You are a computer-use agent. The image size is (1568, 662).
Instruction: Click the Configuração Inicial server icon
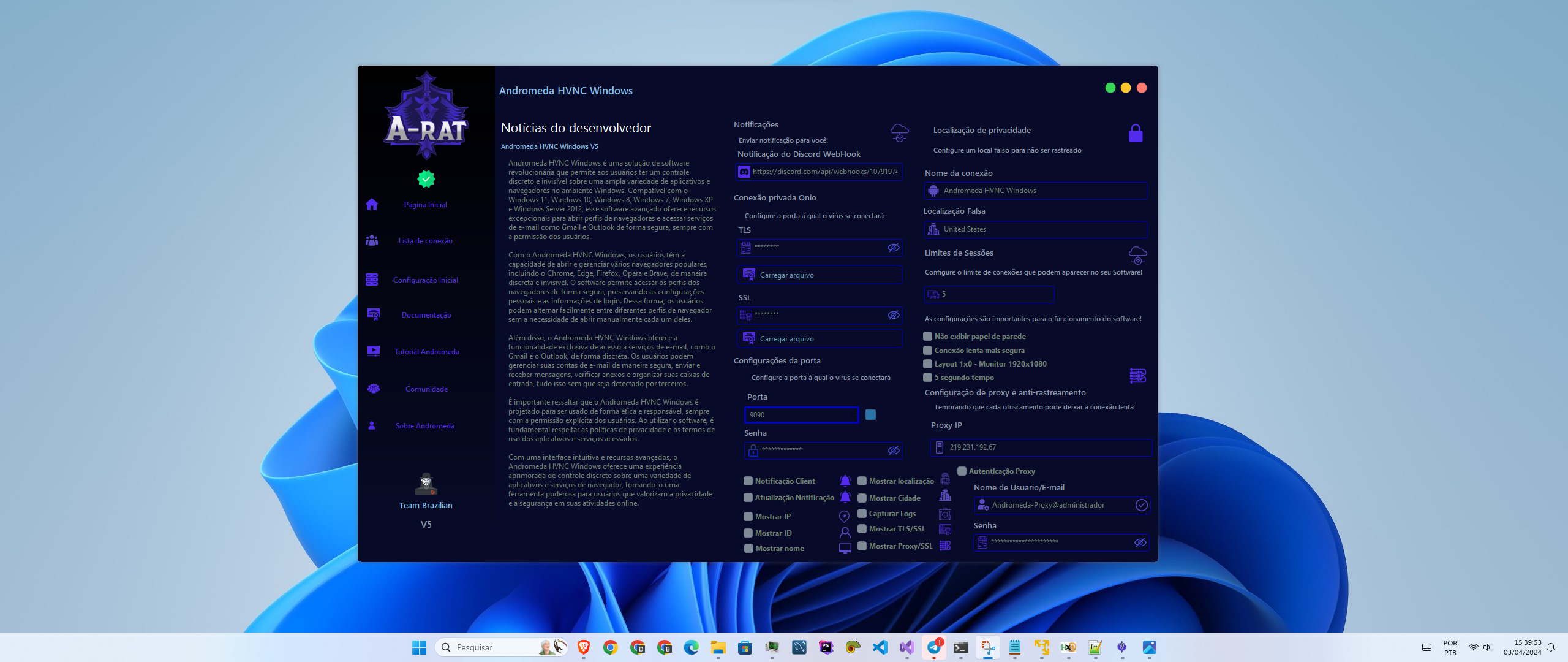[x=372, y=279]
